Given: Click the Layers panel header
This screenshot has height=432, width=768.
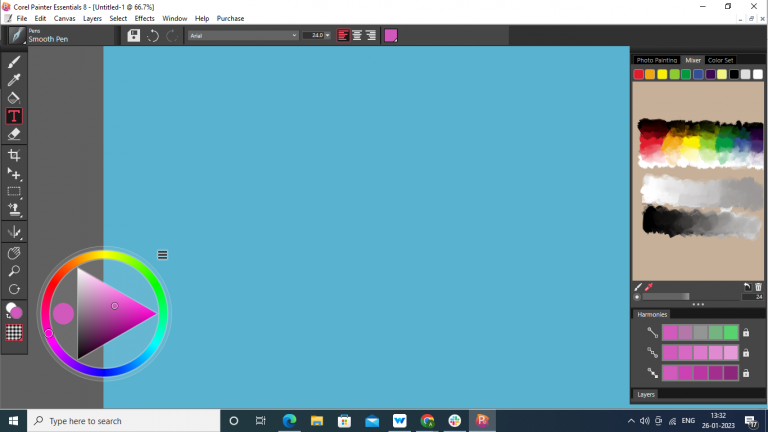Looking at the screenshot, I should [647, 394].
